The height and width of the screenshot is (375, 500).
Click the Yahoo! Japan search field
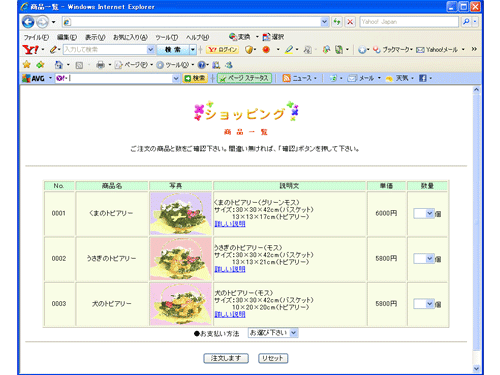[409, 22]
